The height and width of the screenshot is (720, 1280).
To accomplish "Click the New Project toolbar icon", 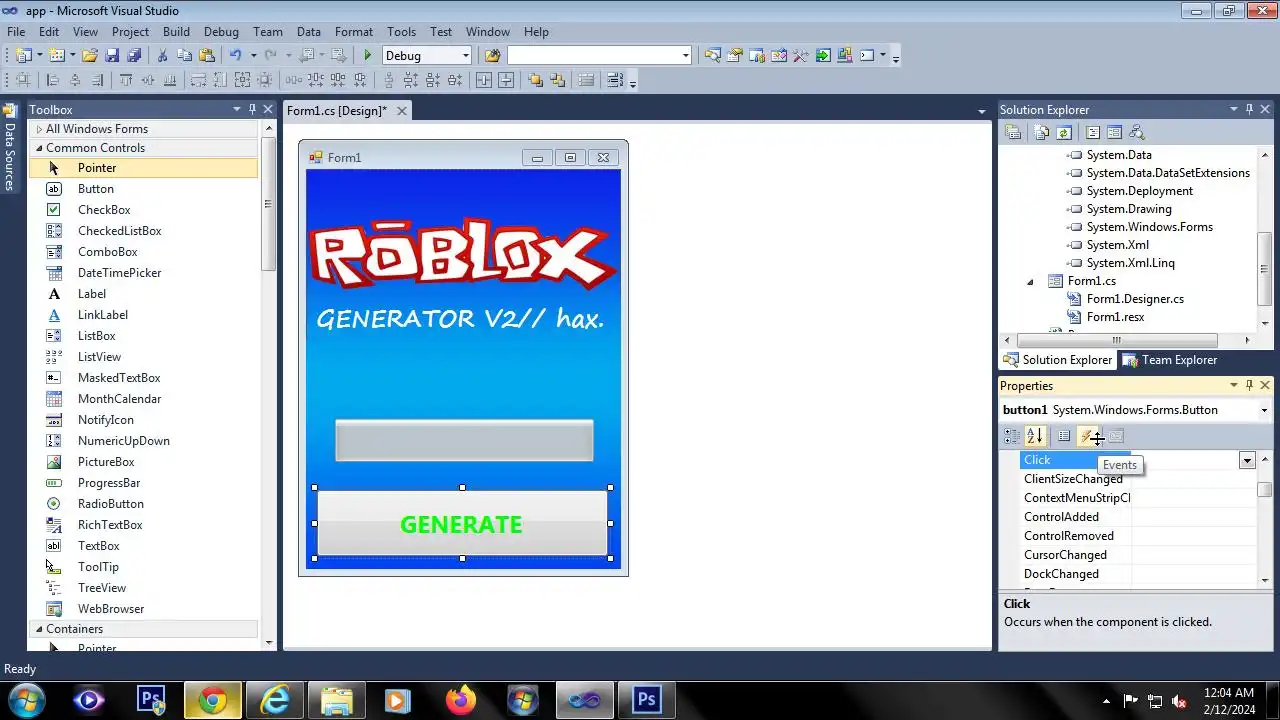I will 23,56.
